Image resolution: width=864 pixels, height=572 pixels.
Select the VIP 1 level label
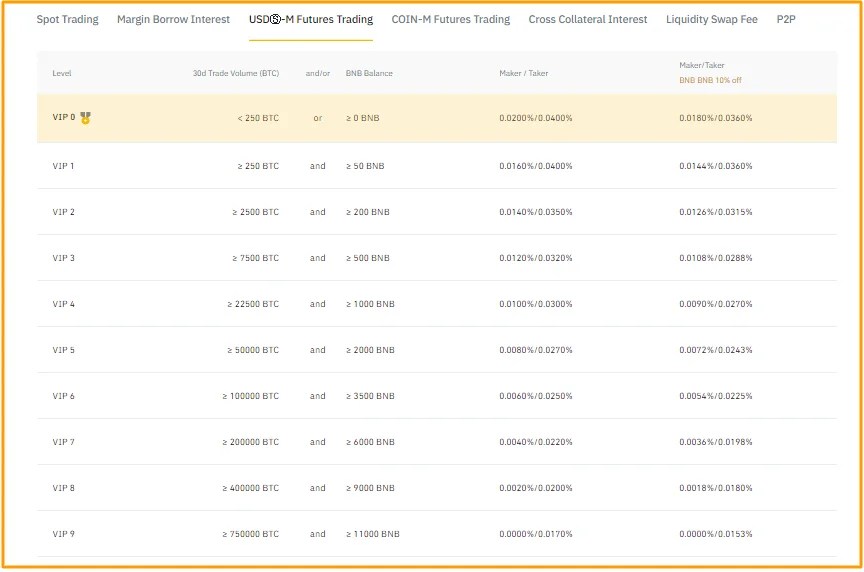coord(63,166)
